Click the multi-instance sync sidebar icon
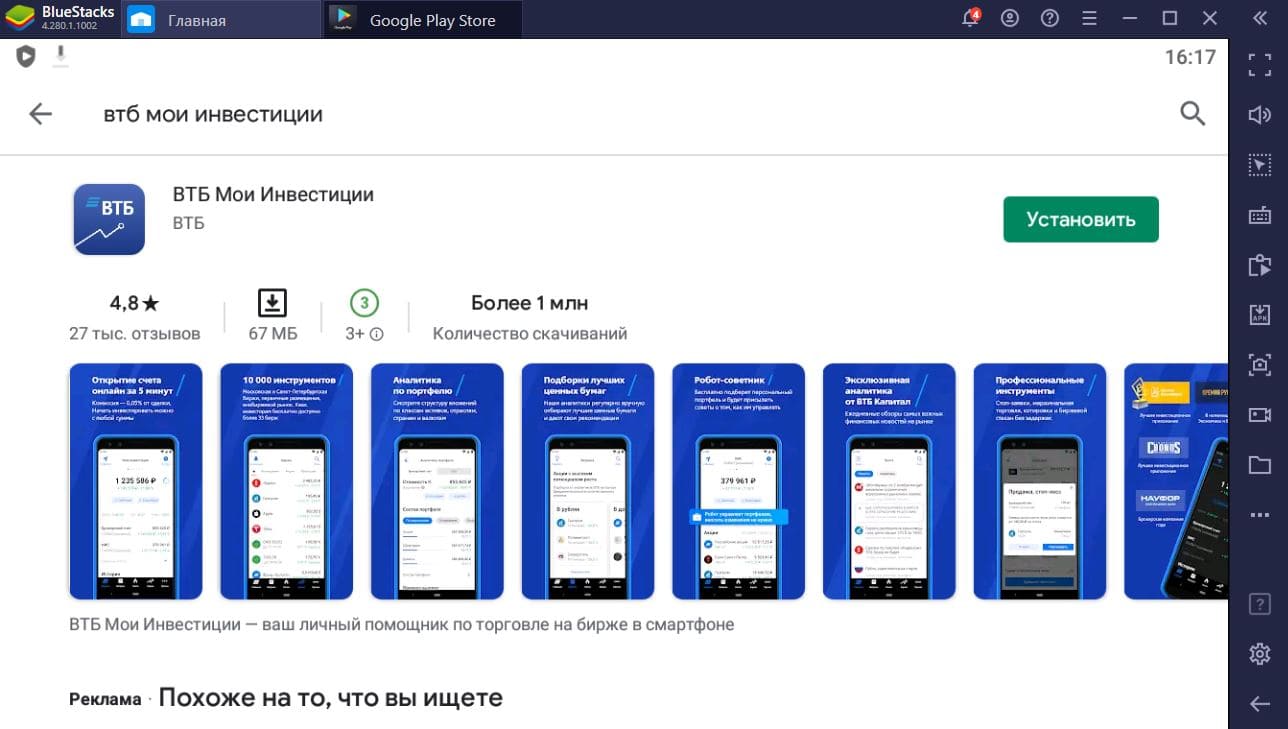 coord(1259,265)
